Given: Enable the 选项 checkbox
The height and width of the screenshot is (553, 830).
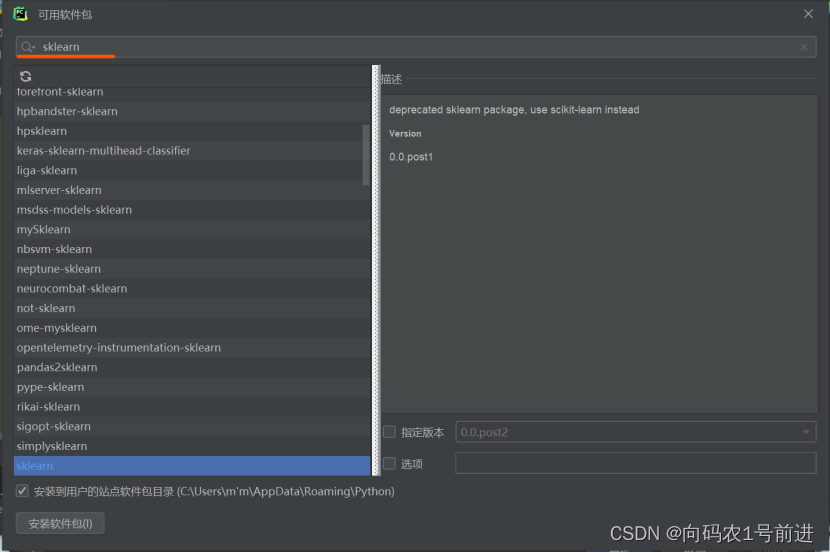Looking at the screenshot, I should (x=389, y=464).
